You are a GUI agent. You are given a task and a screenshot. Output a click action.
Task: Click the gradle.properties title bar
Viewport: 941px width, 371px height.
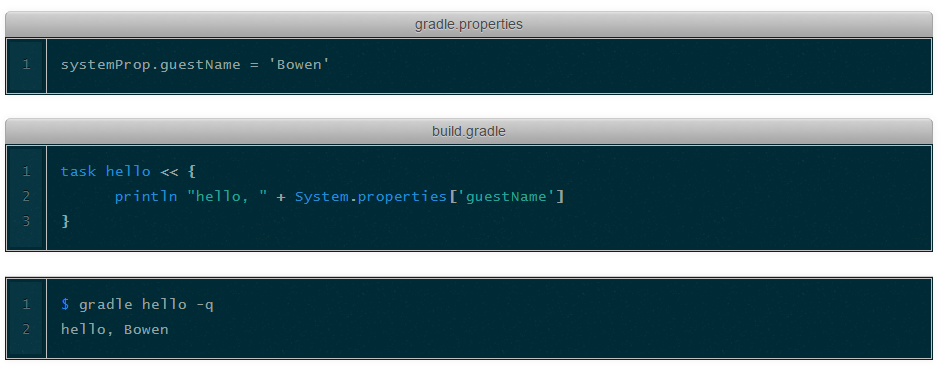(x=469, y=25)
